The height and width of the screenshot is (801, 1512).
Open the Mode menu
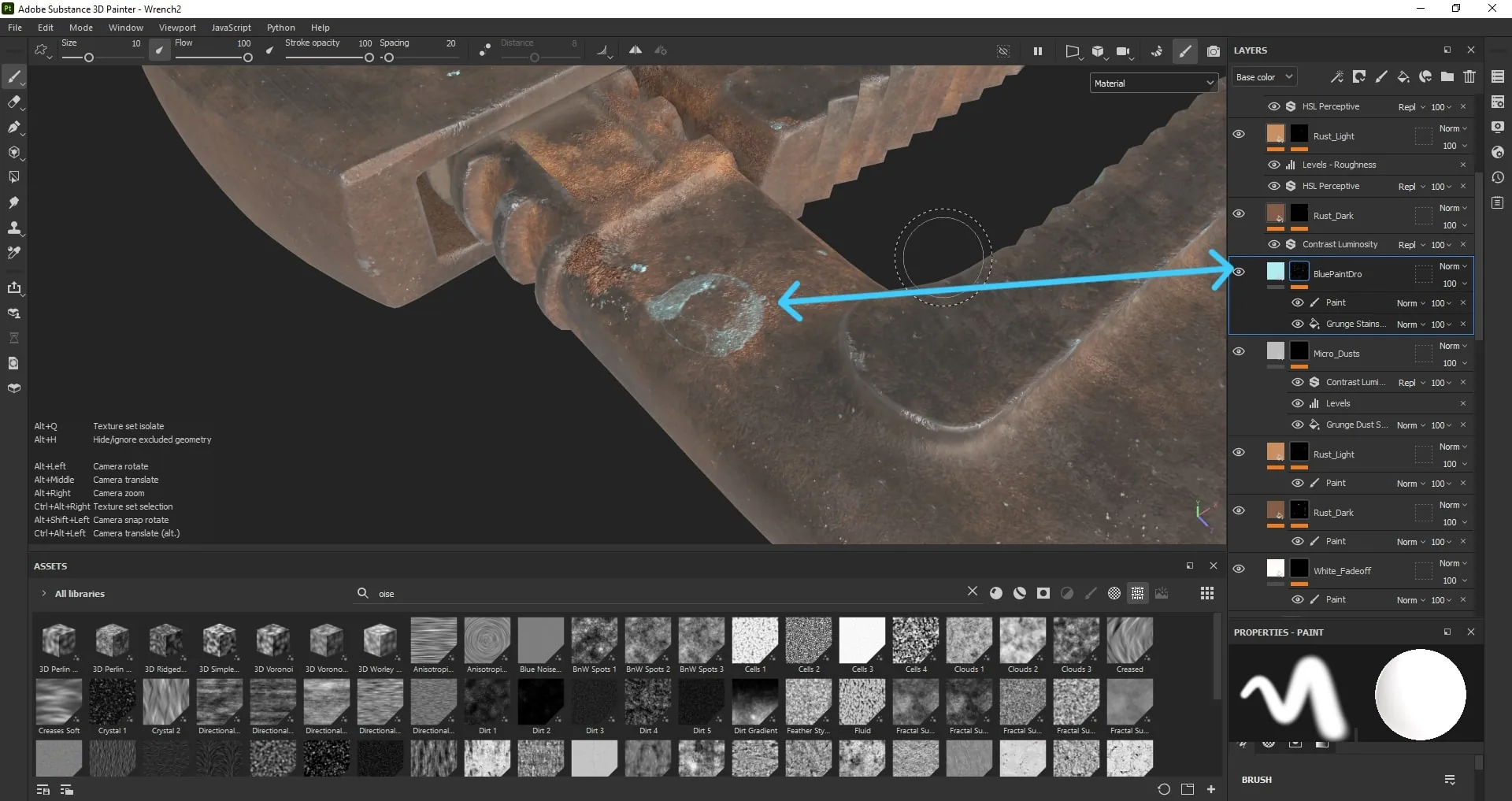[x=81, y=28]
